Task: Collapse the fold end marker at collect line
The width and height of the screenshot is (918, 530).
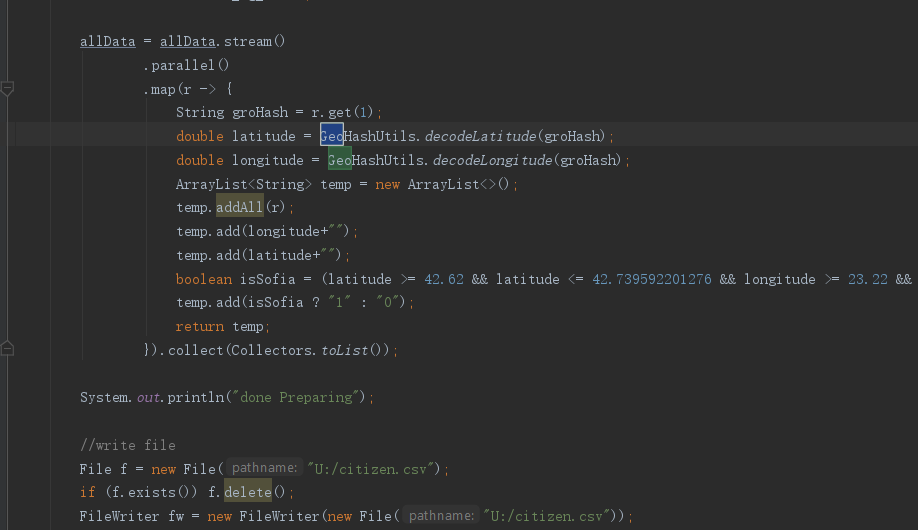Action: (8, 349)
